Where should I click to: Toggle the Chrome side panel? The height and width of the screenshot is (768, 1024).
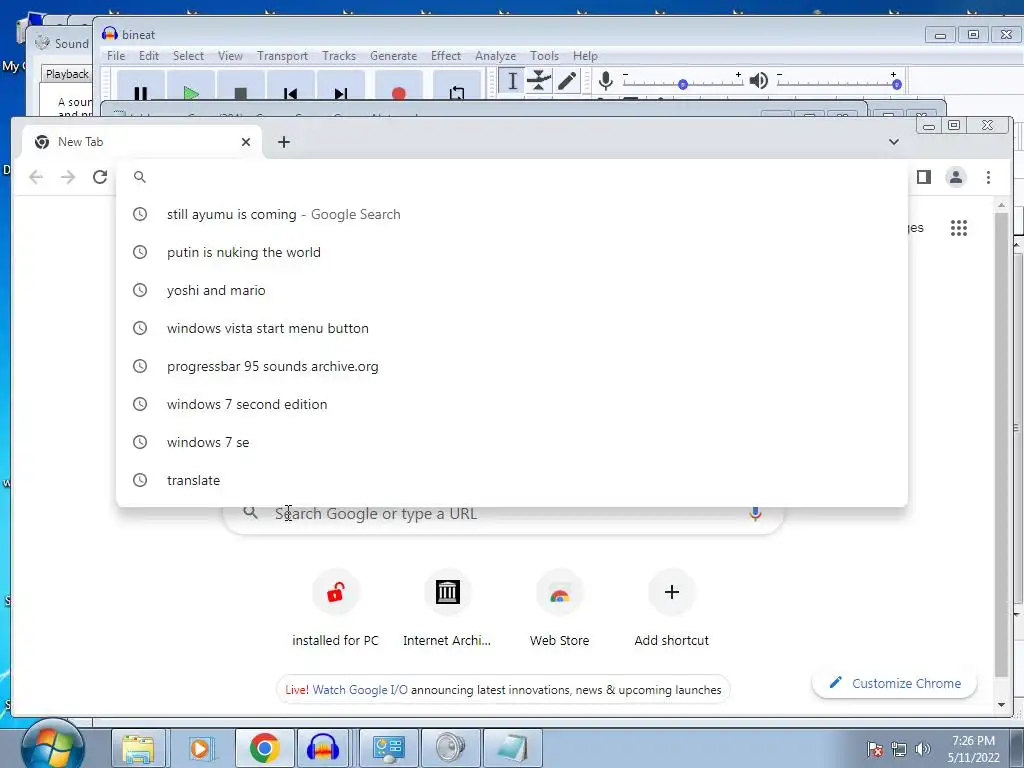coord(923,177)
